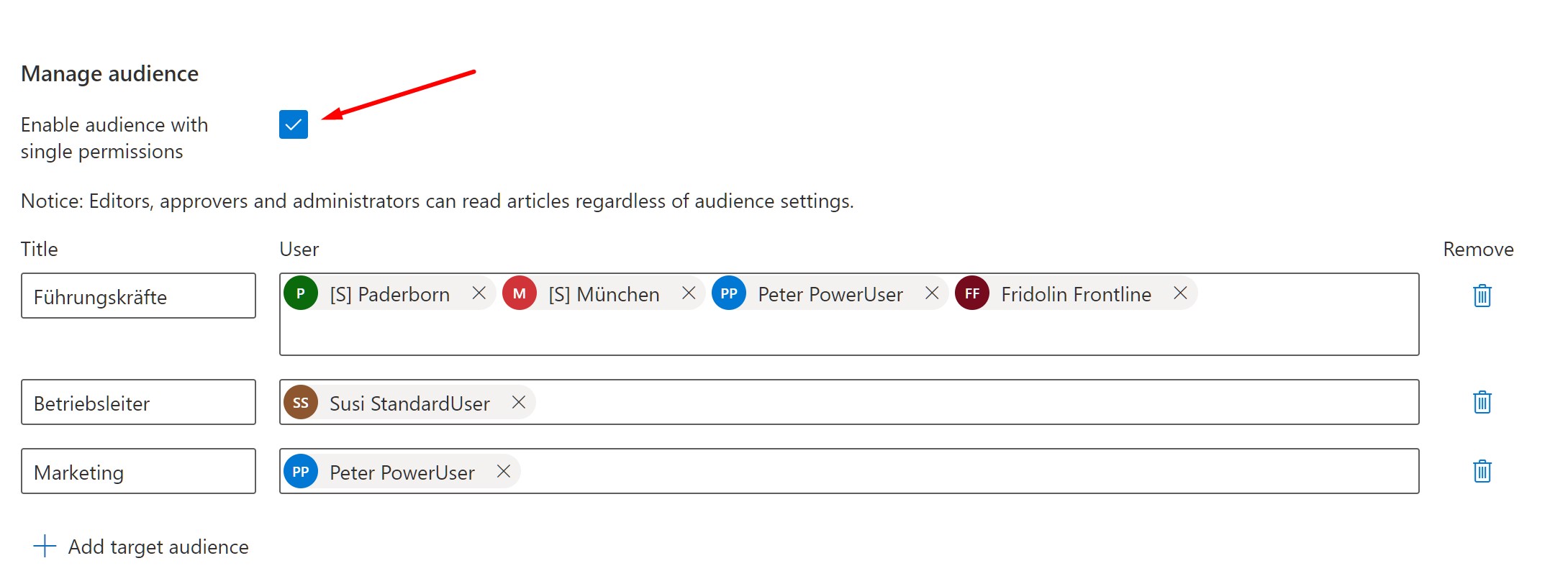Click the Fridolin Frontline FF avatar
1568x571 pixels.
[972, 293]
